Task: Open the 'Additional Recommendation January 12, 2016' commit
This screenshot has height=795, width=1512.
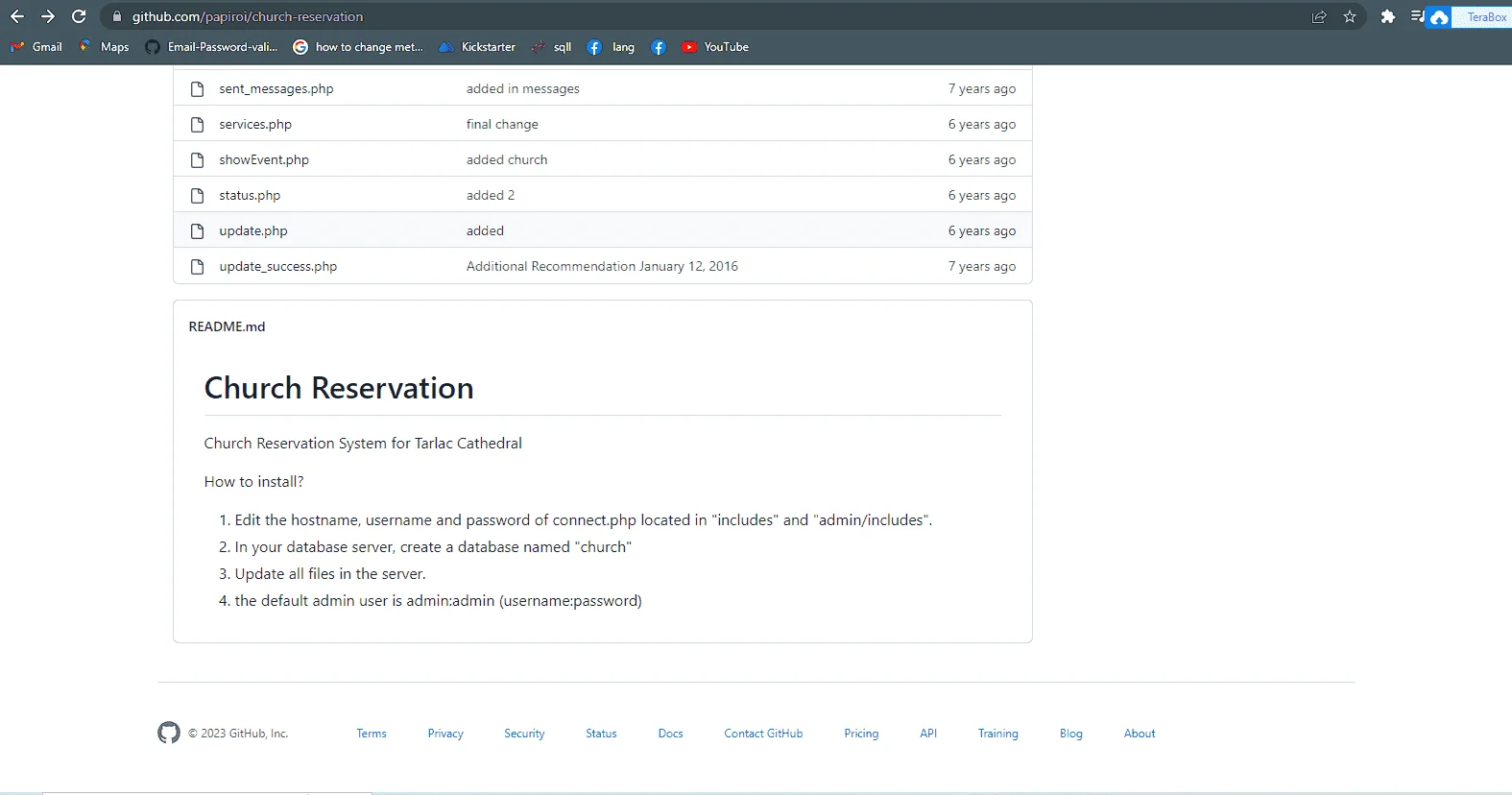Action: [x=602, y=266]
